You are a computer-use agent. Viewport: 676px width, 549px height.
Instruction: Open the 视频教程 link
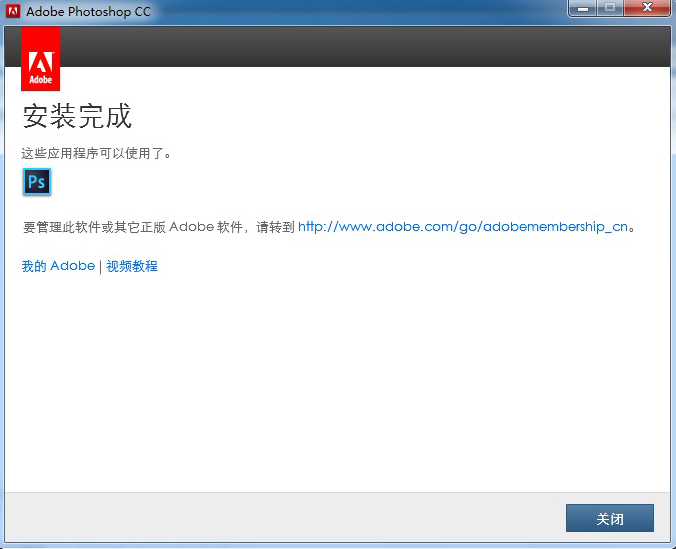[132, 266]
